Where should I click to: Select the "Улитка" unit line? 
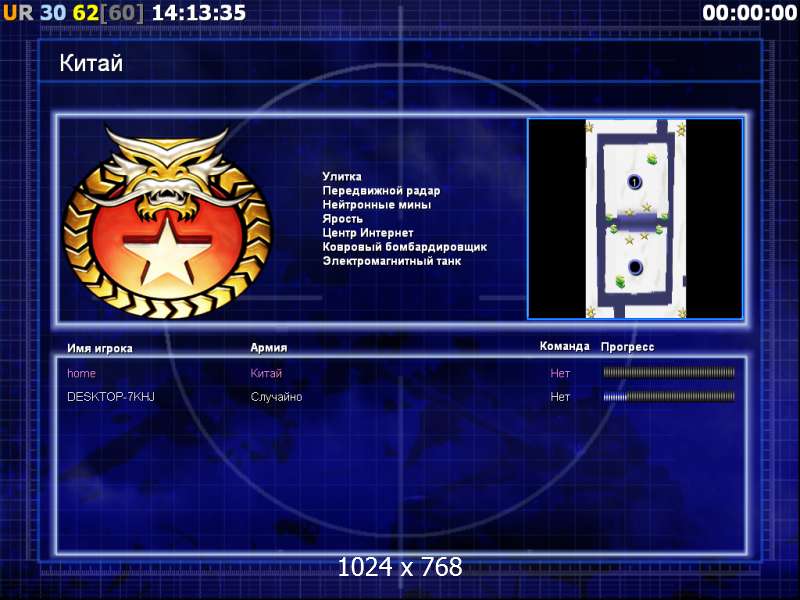click(x=342, y=177)
